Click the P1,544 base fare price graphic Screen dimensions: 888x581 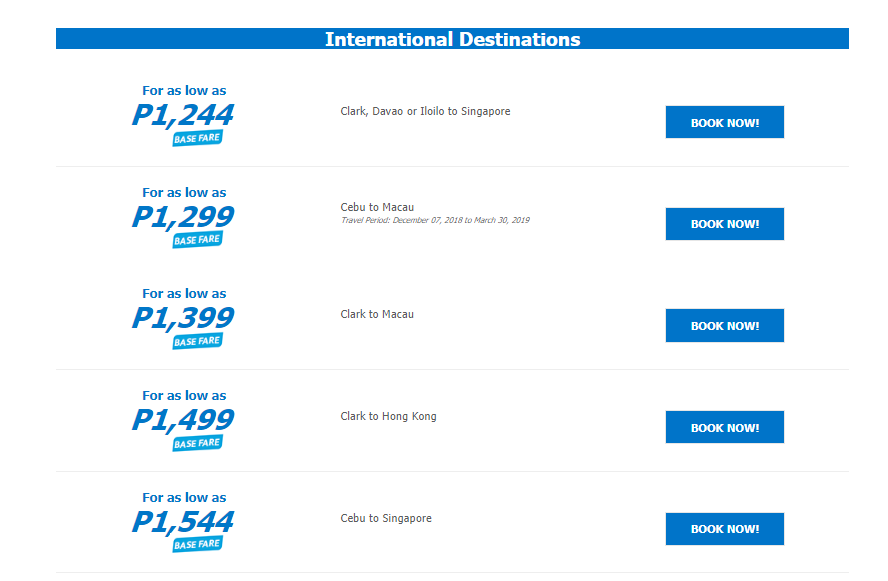point(183,522)
